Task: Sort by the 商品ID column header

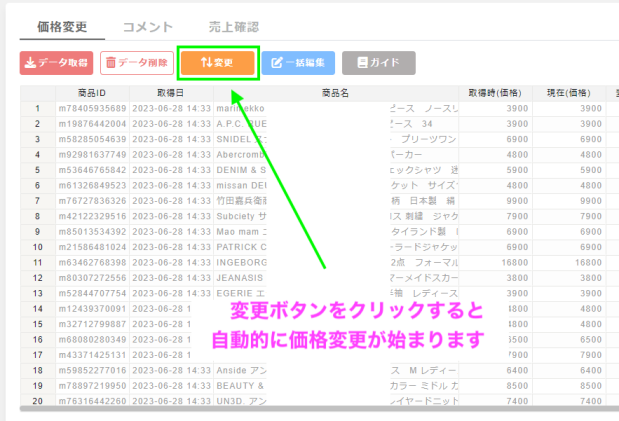Action: (x=91, y=93)
